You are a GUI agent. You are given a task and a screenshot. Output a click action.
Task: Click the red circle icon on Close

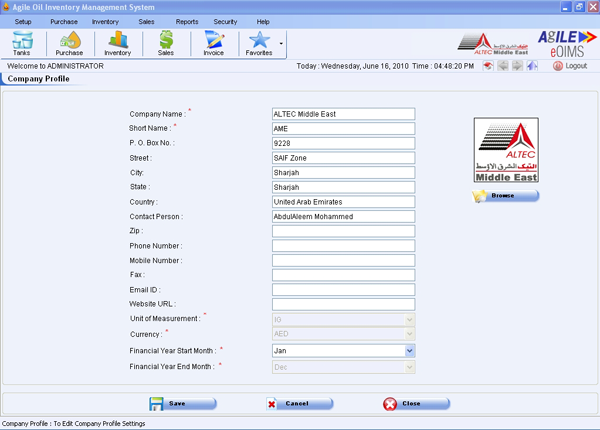(x=390, y=404)
